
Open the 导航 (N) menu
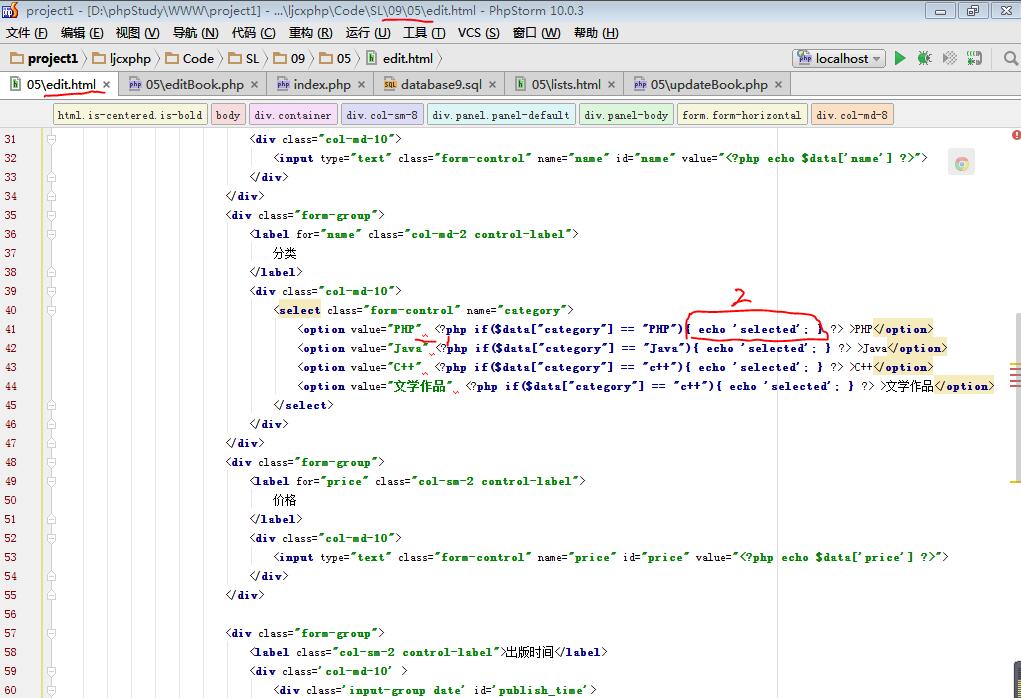(195, 33)
